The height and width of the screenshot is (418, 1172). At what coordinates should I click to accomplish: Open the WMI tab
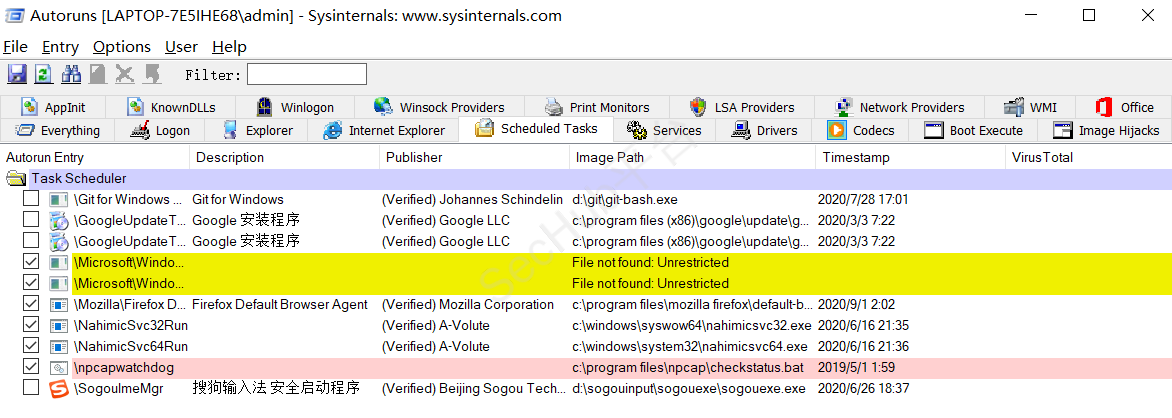tap(1030, 107)
